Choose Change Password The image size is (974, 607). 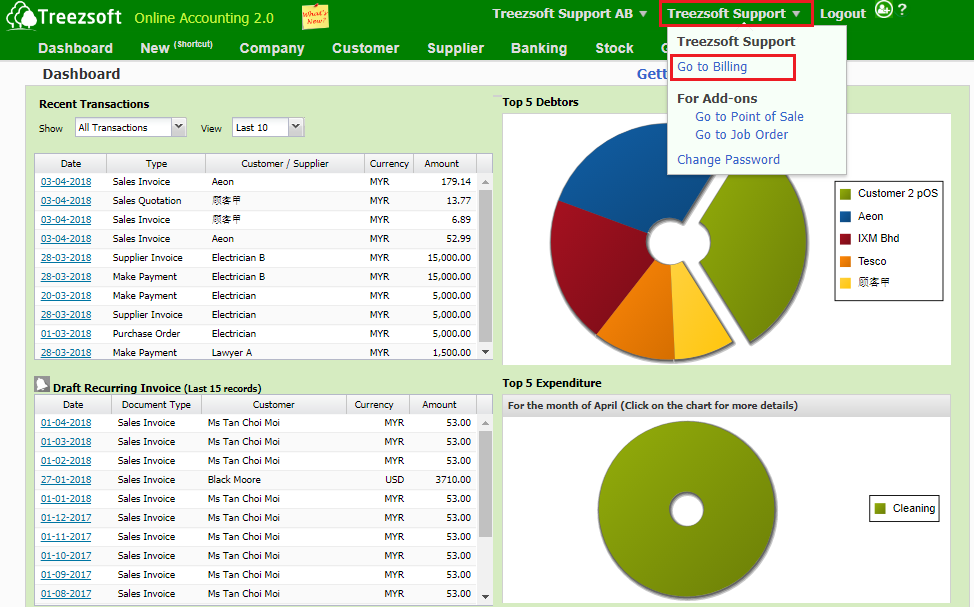(728, 160)
